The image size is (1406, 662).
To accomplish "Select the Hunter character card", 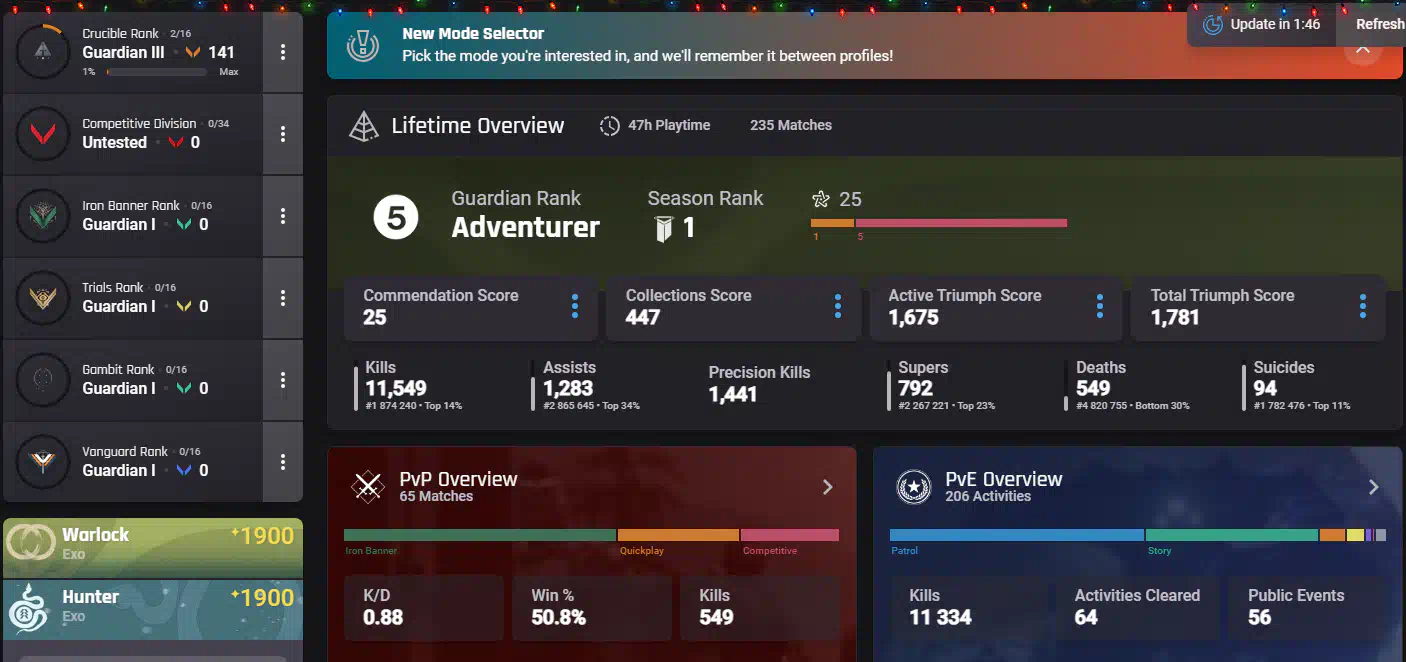I will click(x=153, y=609).
